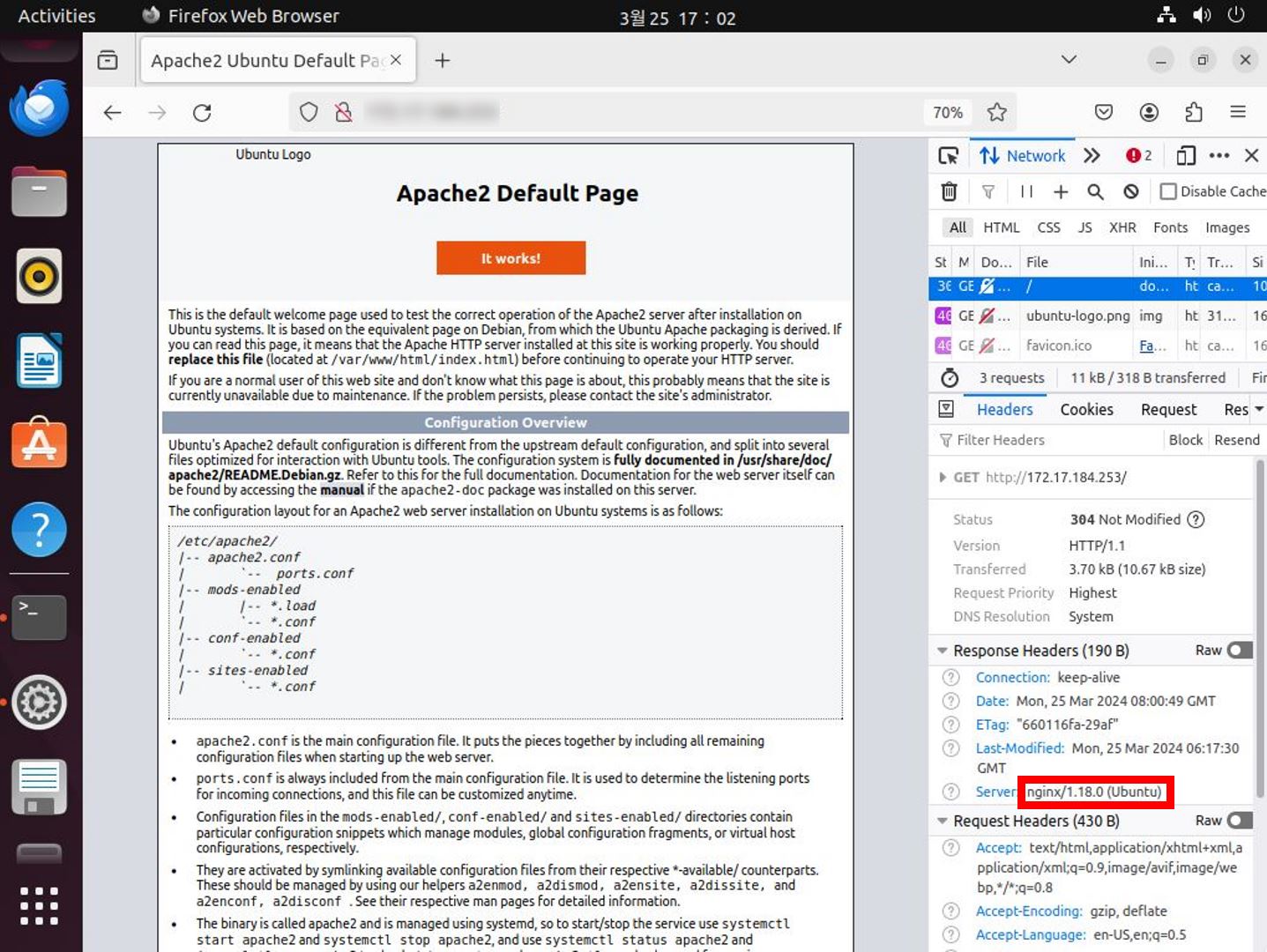Collapse the Response Headers section
This screenshot has height=952, width=1267.
tap(942, 651)
